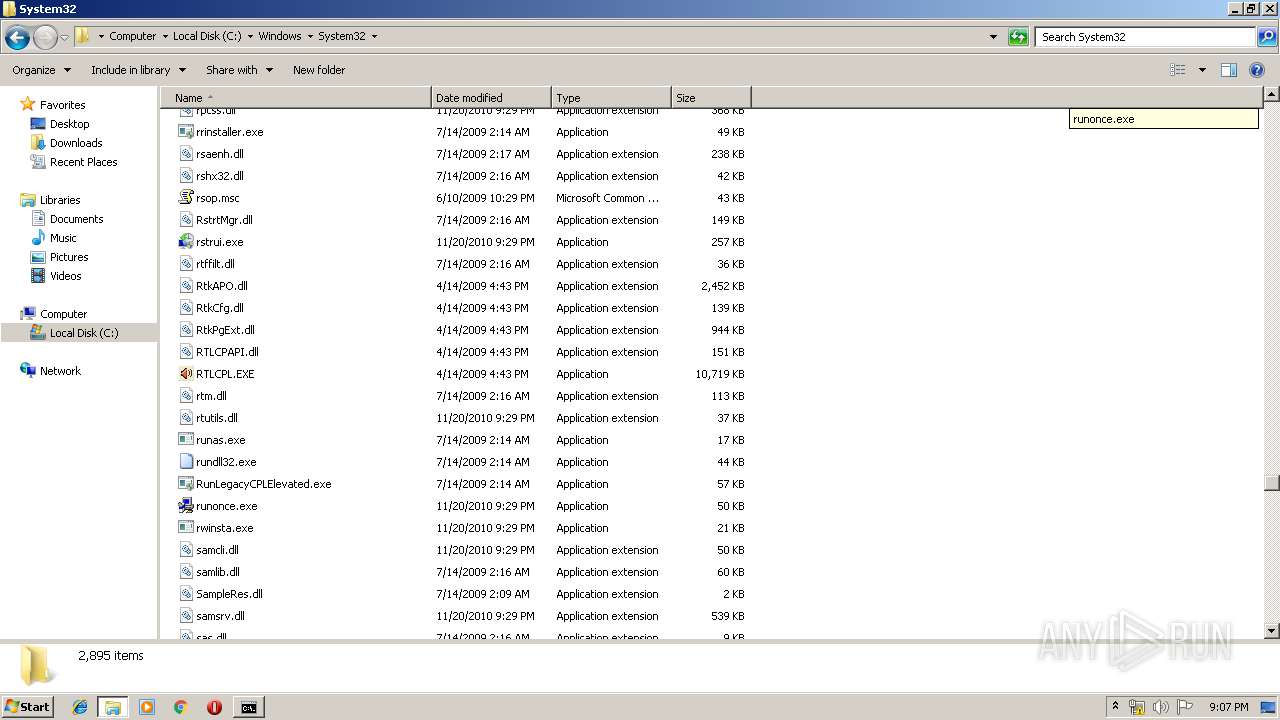Image resolution: width=1280 pixels, height=720 pixels.
Task: Expand the dropdown after Local Disk (C:) breadcrumb
Action: 250,36
